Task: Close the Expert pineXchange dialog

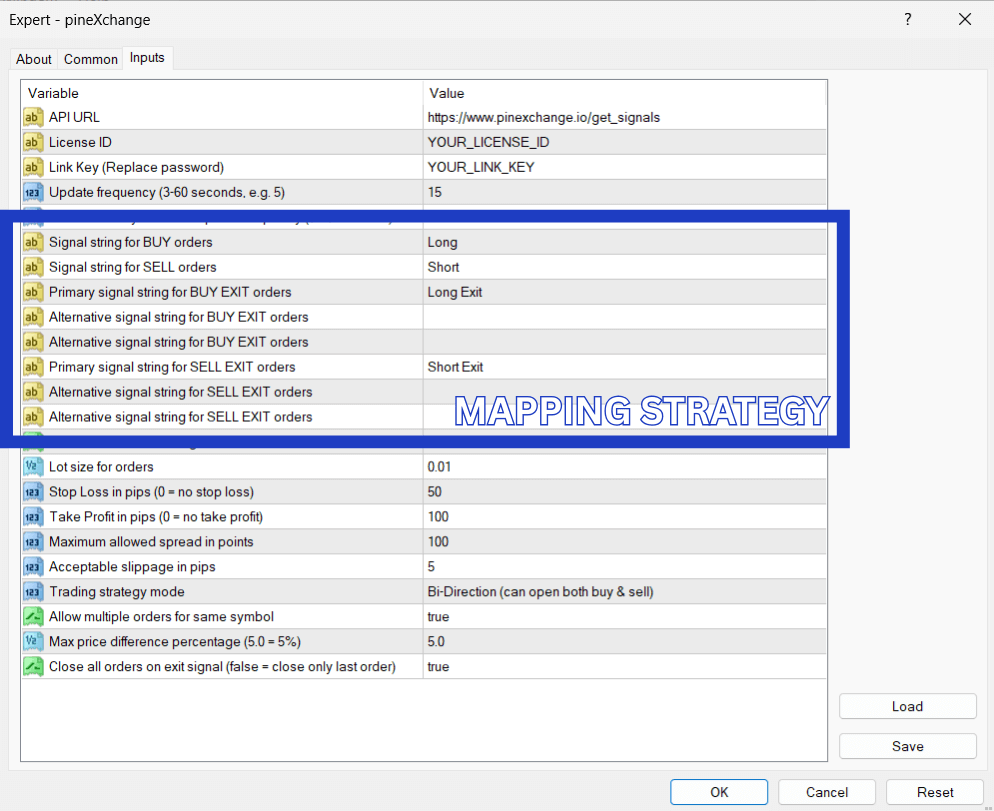Action: coord(965,20)
